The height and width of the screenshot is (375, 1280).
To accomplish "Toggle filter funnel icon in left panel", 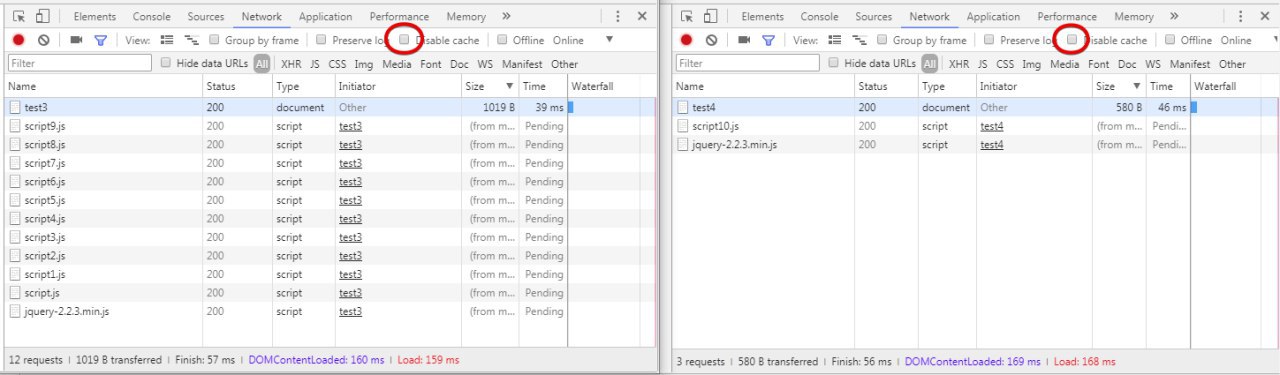I will coord(100,40).
